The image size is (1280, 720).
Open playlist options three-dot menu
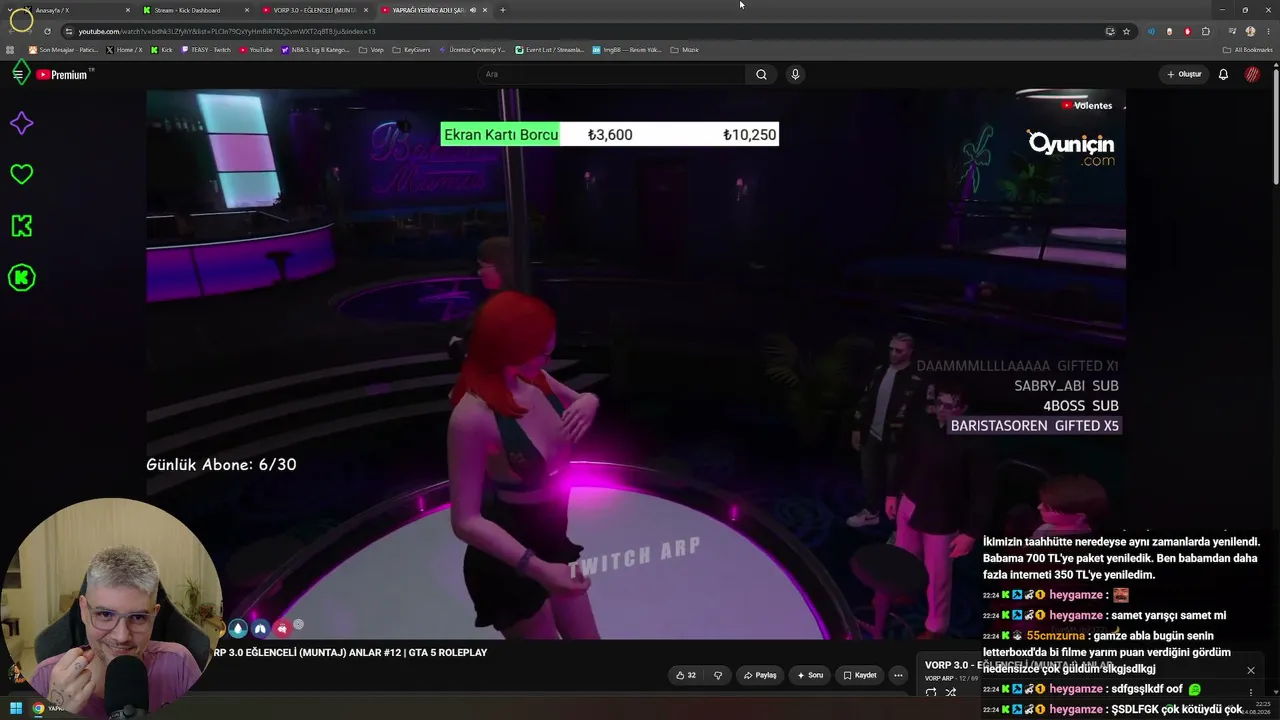tap(1250, 692)
